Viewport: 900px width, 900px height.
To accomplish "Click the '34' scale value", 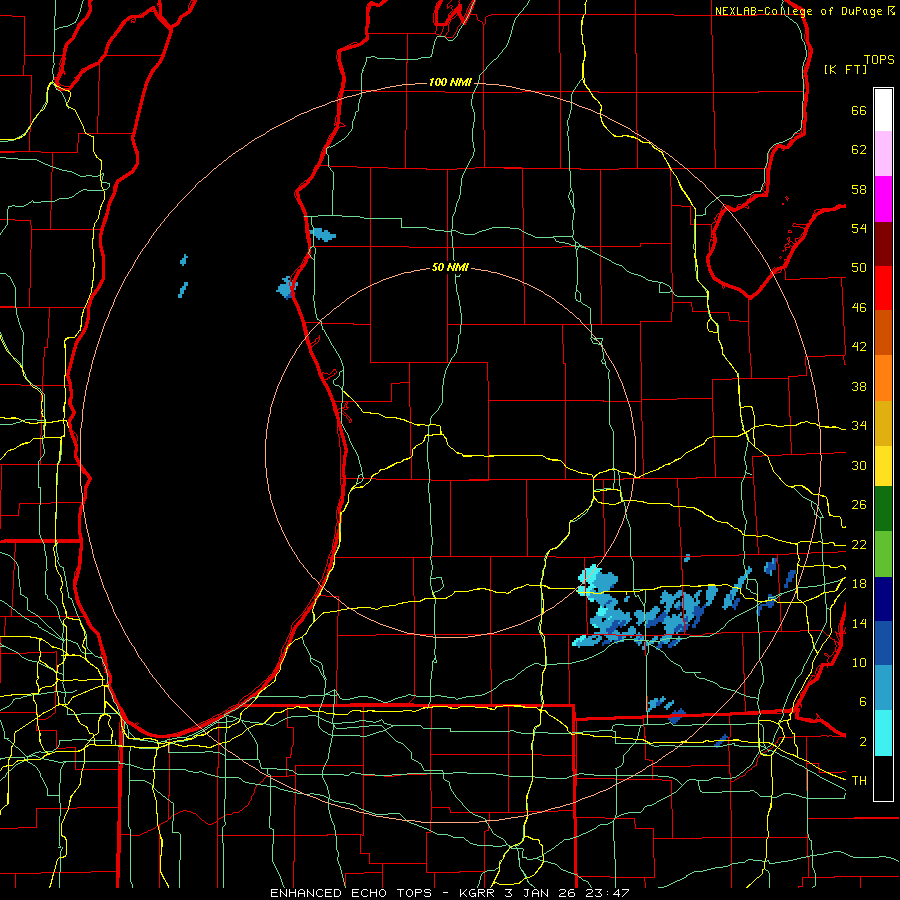I will (x=859, y=426).
